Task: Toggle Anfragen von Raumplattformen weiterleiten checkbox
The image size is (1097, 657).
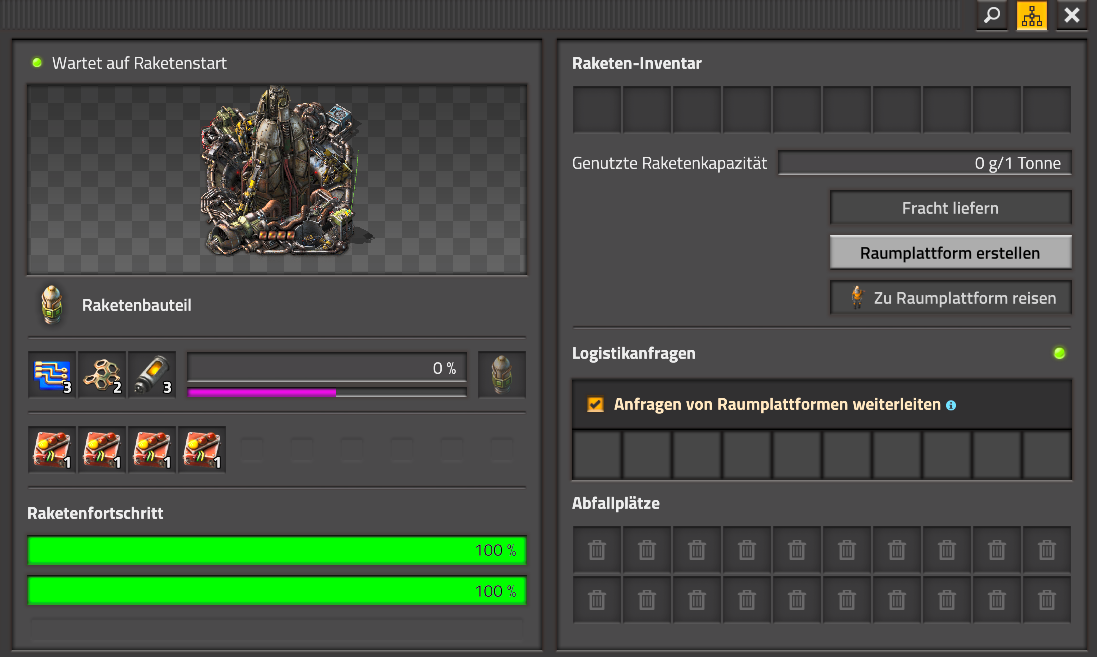Action: [595, 404]
